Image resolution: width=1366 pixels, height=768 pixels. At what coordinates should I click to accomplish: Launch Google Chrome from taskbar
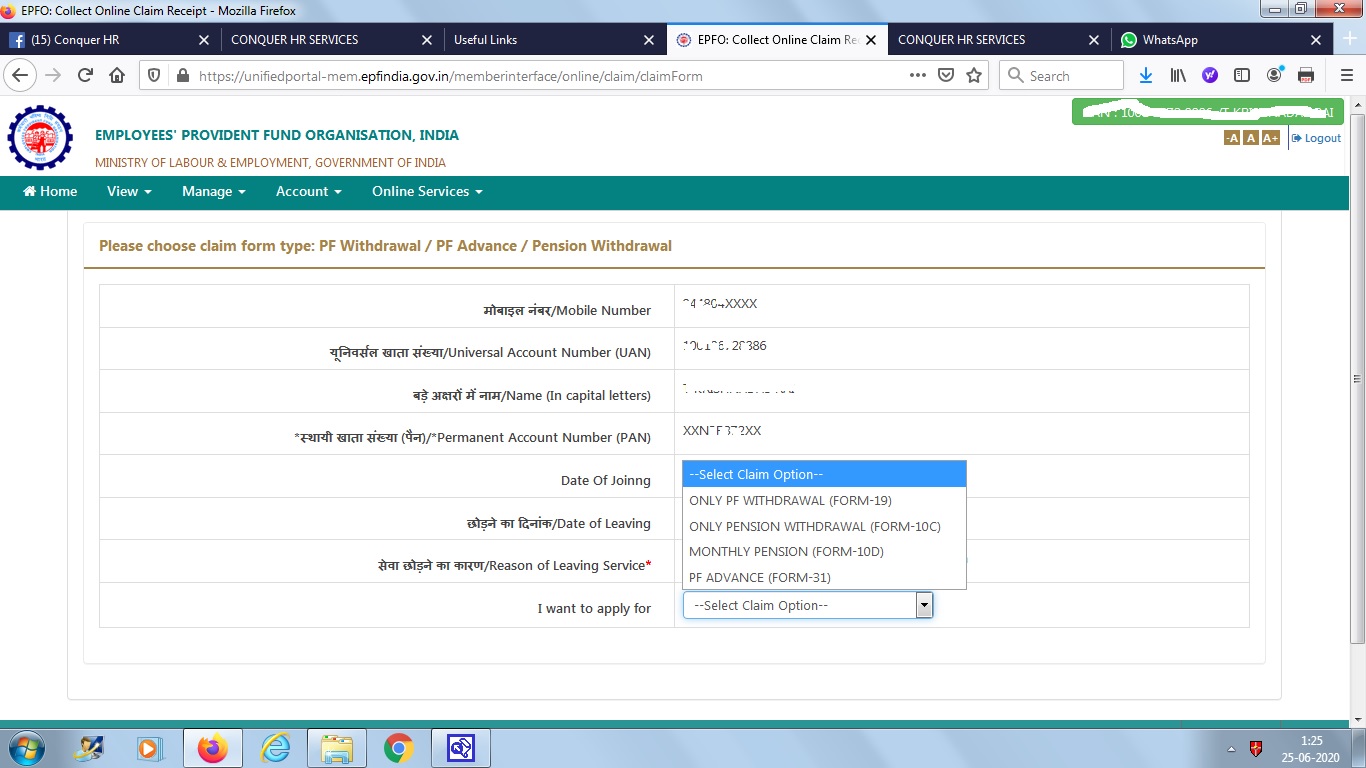(399, 748)
